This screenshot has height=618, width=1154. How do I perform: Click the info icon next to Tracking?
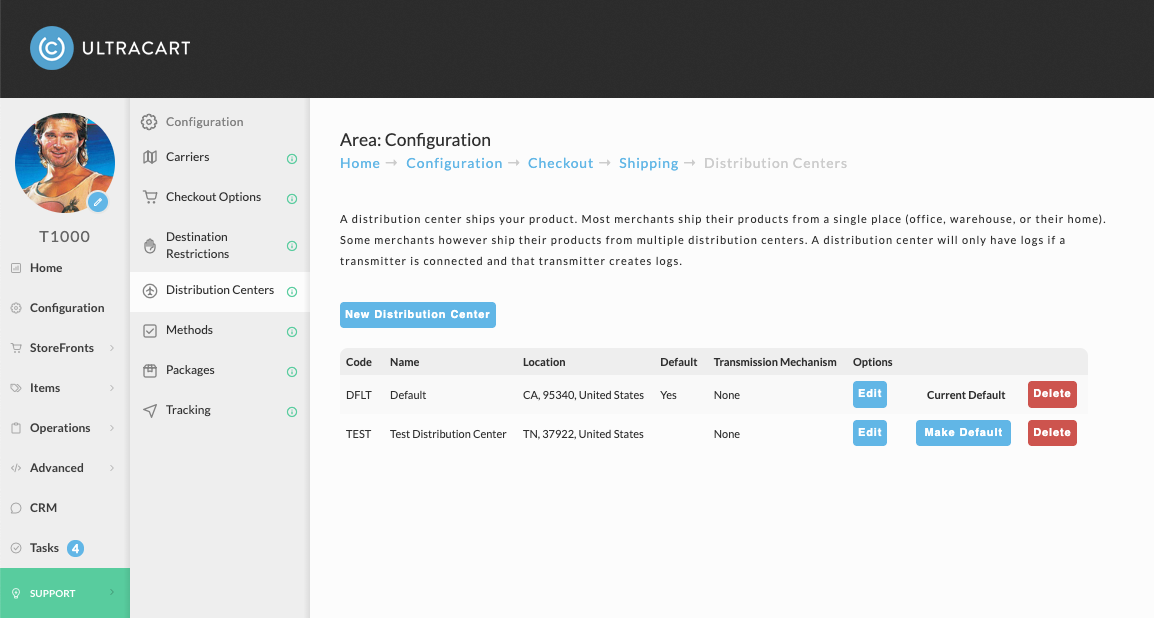[x=291, y=412]
